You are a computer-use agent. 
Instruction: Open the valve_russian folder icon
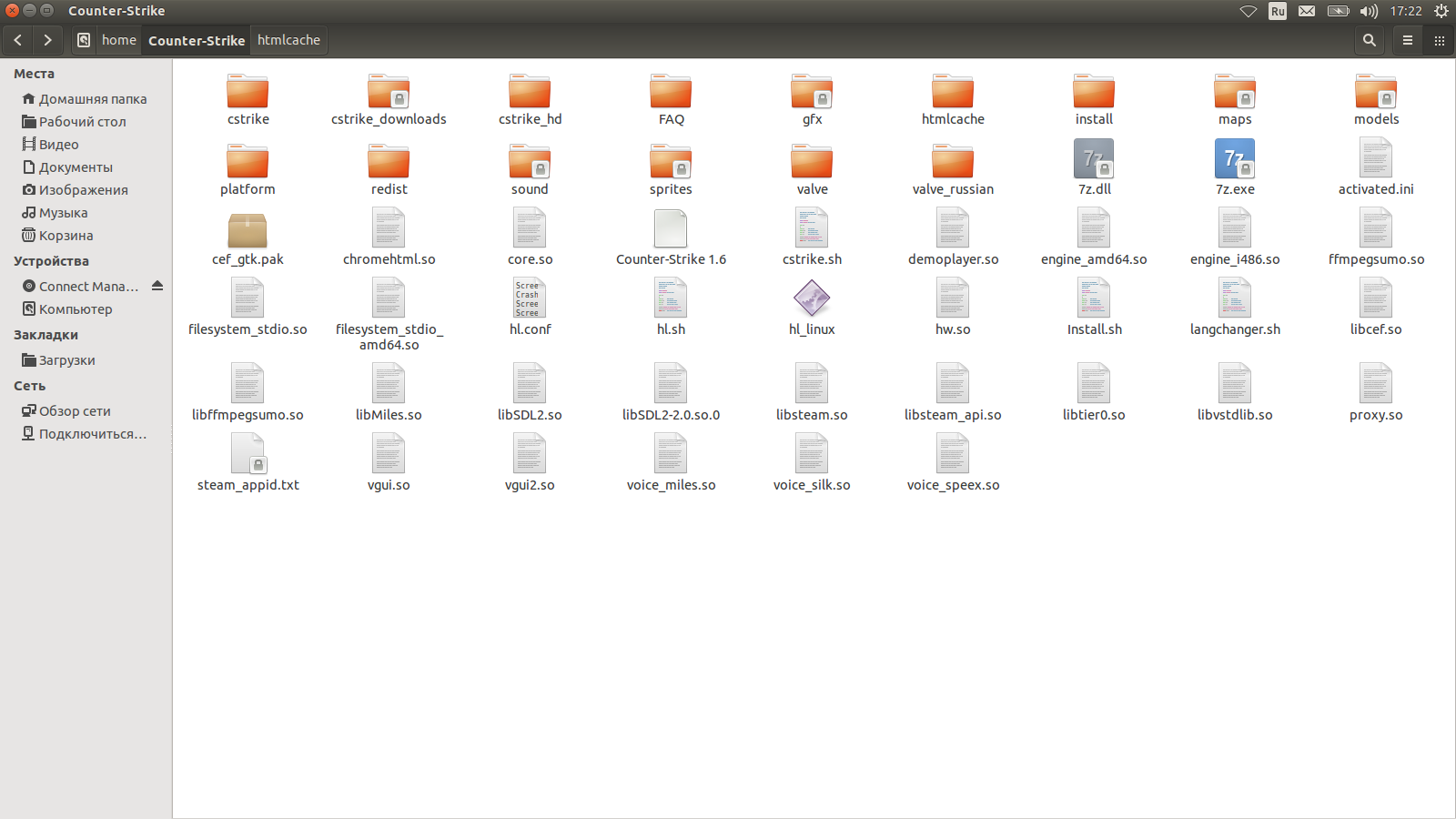953,161
